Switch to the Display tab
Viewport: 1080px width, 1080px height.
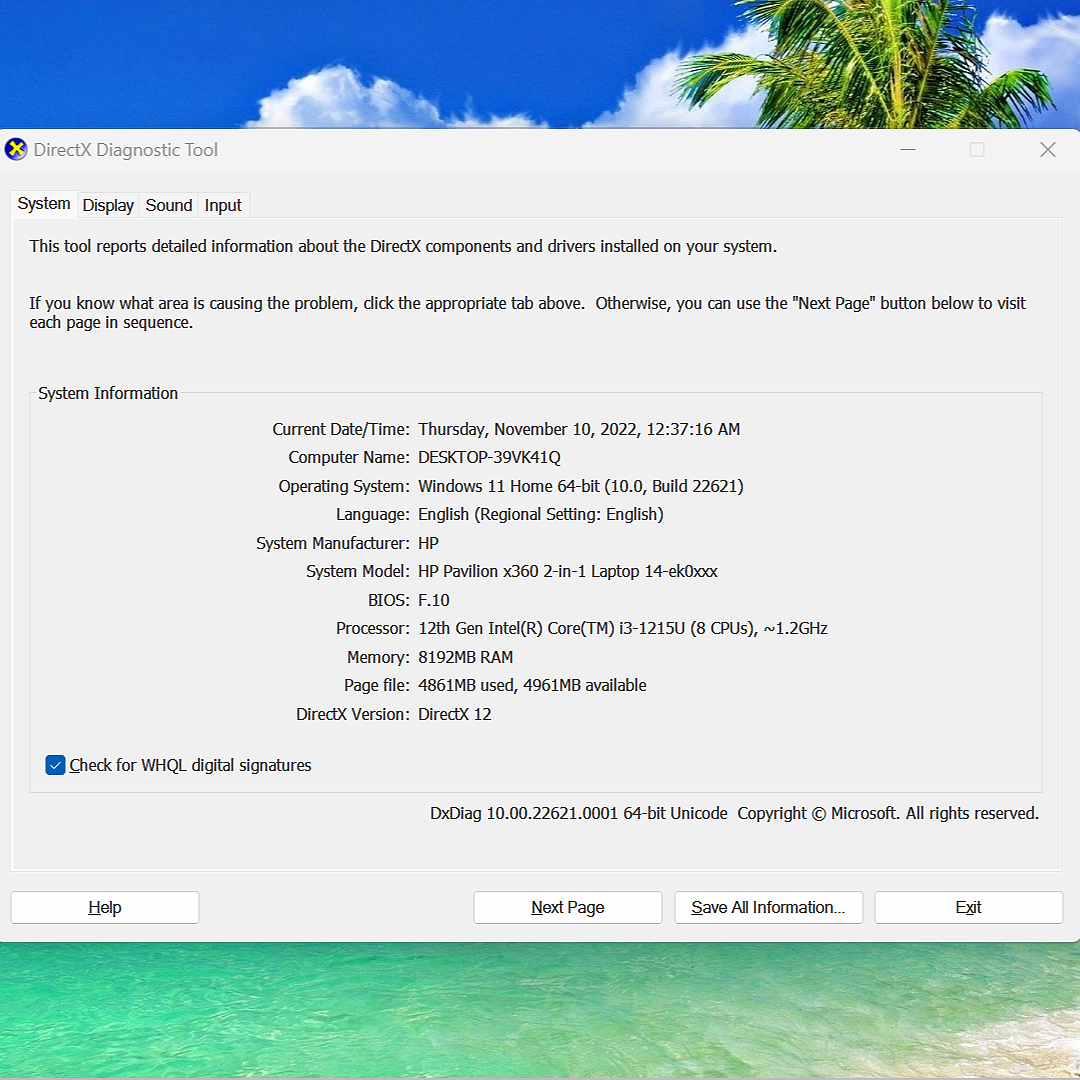108,205
